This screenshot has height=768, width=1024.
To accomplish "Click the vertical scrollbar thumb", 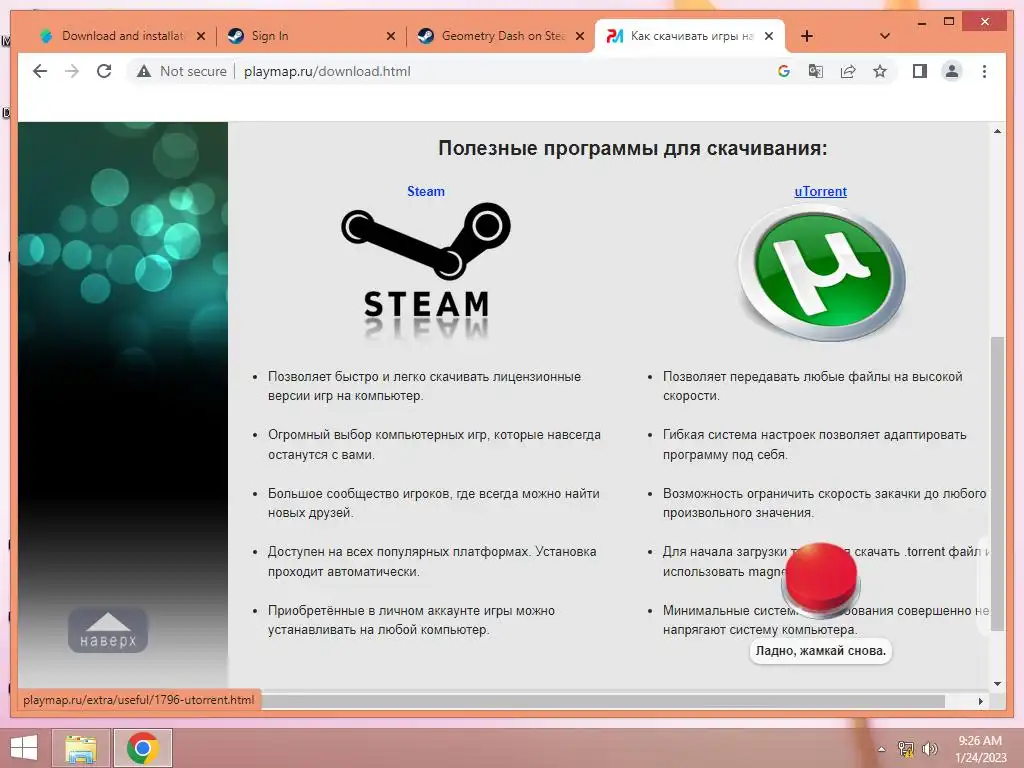I will (997, 483).
